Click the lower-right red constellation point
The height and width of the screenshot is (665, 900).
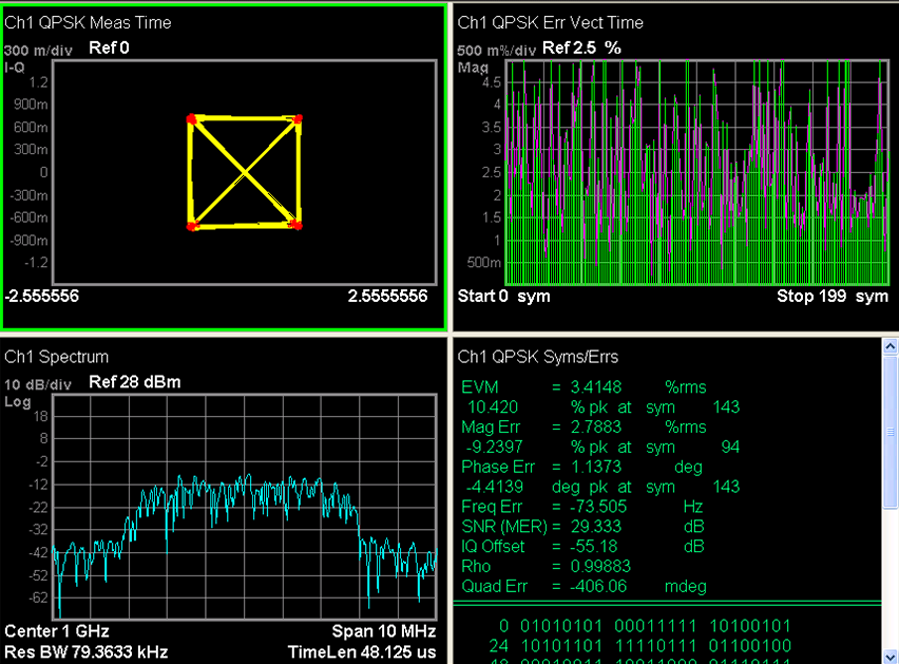tap(296, 224)
